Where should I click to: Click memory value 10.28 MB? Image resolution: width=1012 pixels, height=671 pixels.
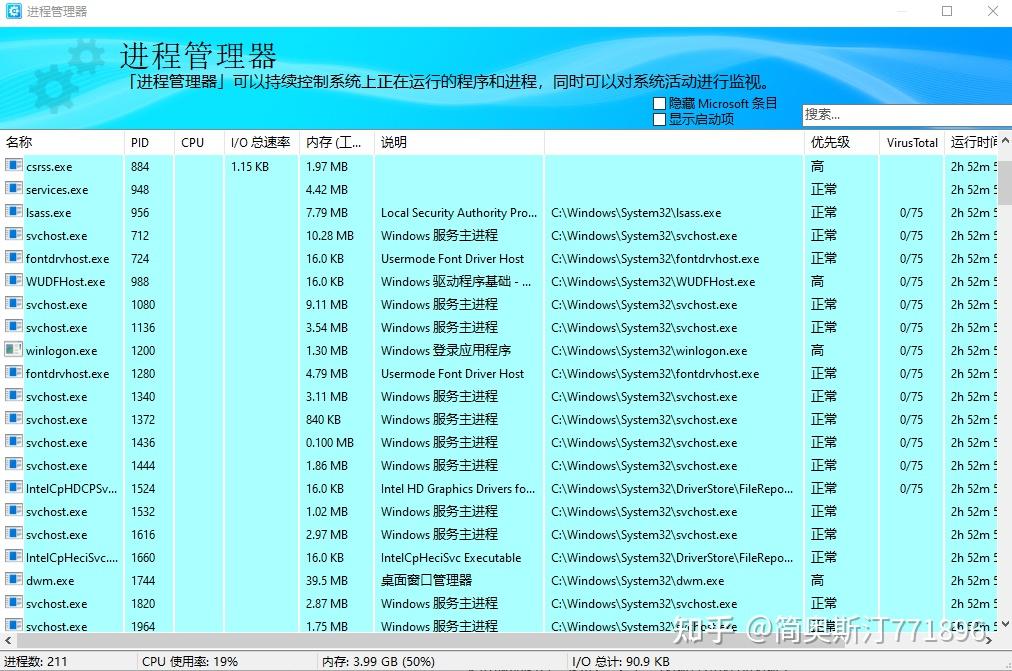tap(330, 235)
